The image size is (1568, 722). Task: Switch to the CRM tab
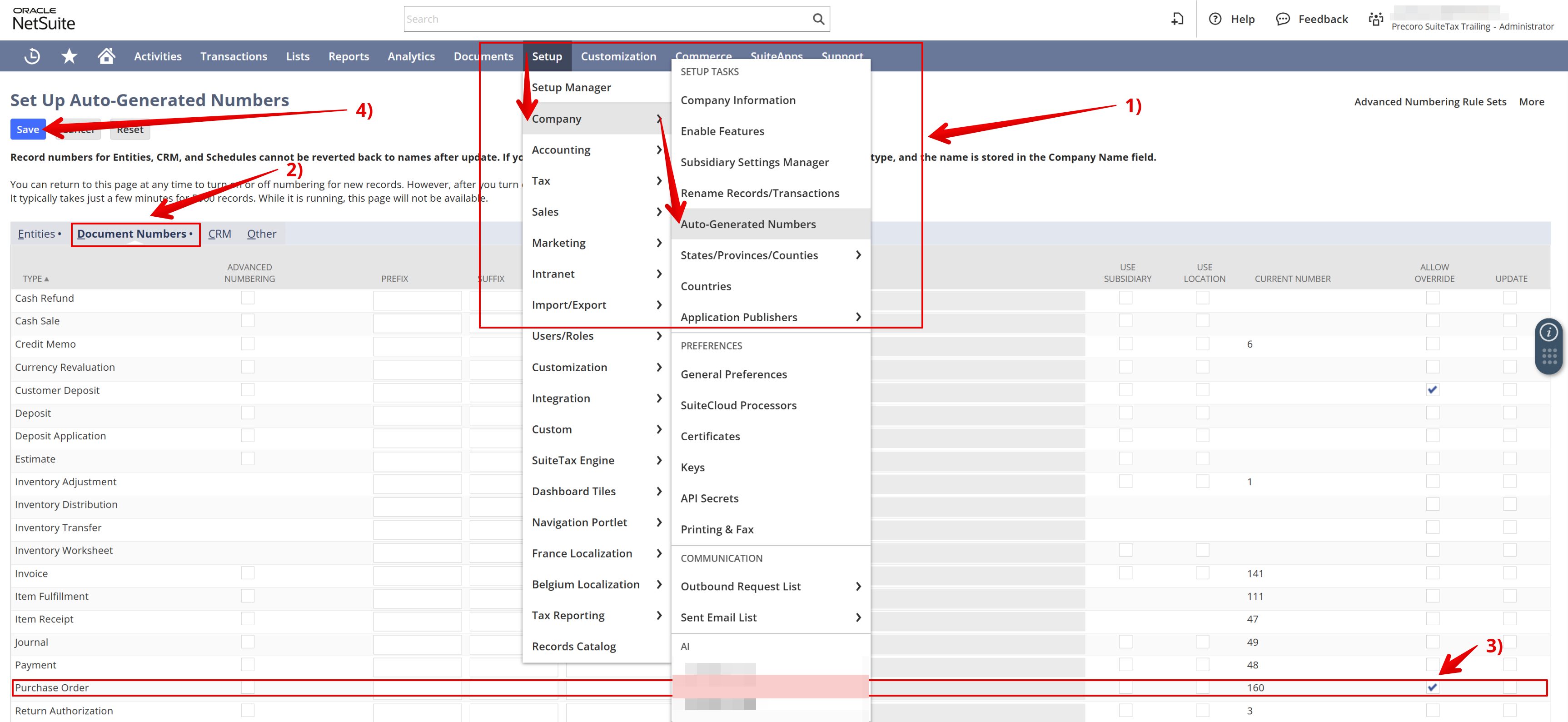[x=220, y=234]
